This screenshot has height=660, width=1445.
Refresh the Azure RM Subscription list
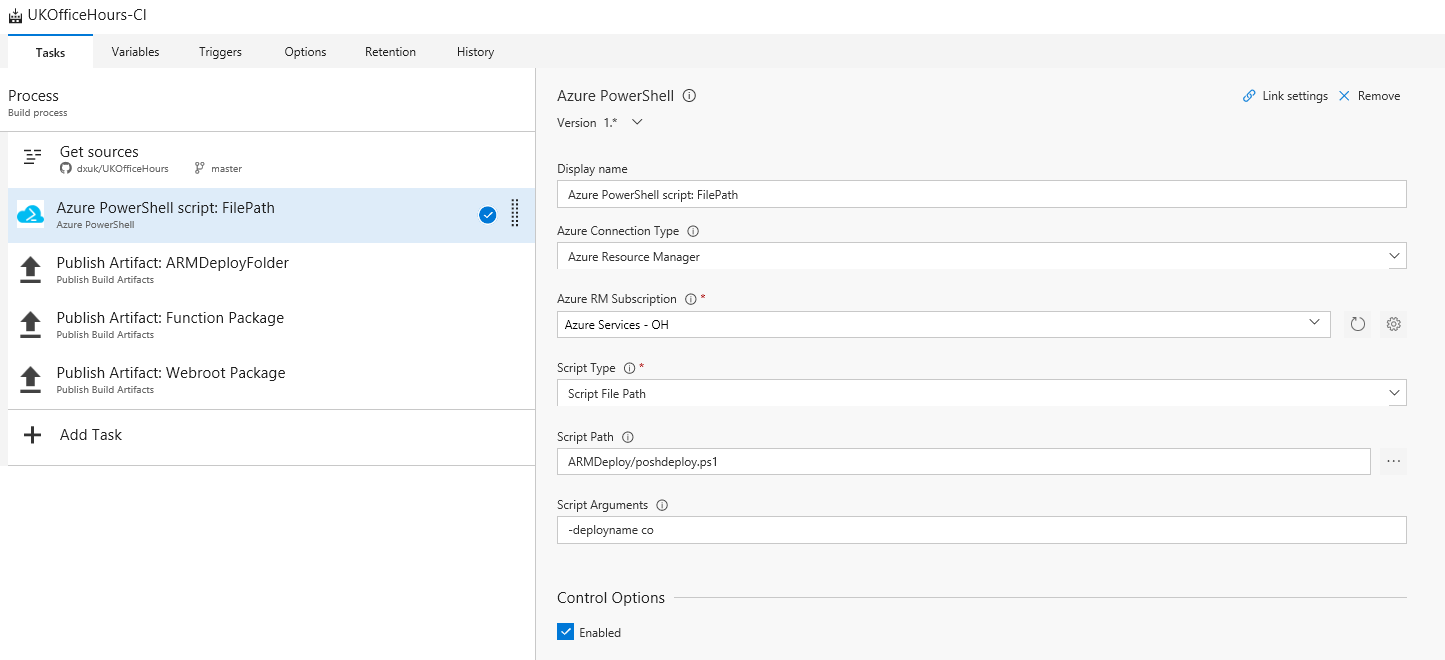click(x=1357, y=324)
